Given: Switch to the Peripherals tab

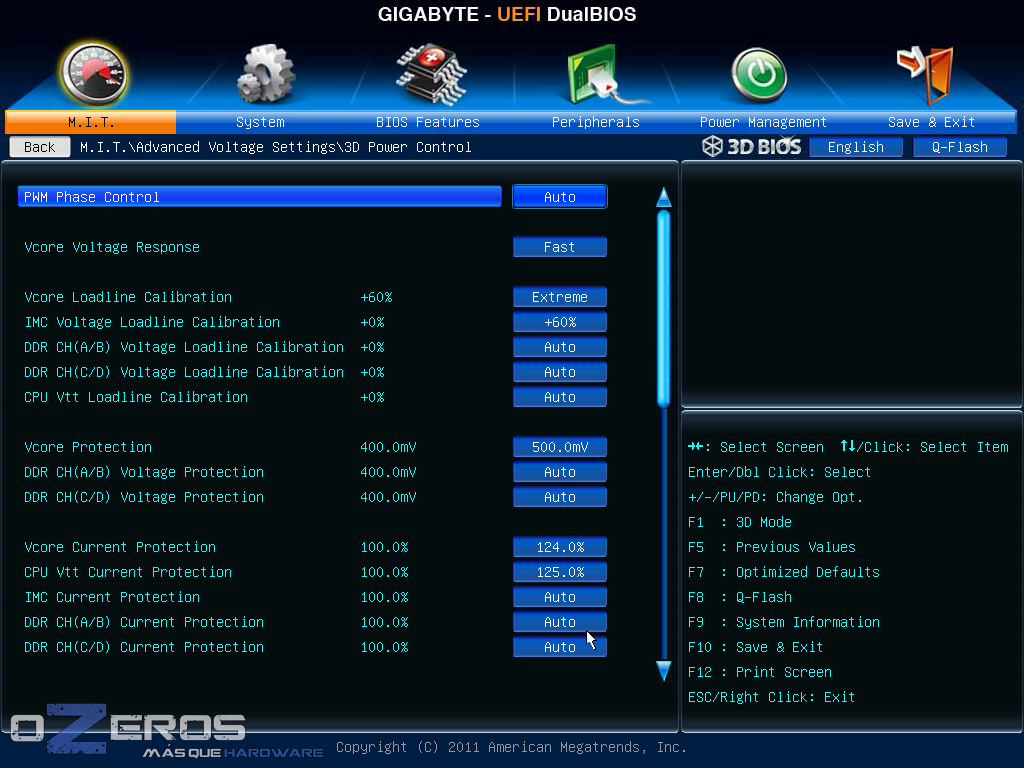Looking at the screenshot, I should (x=595, y=122).
